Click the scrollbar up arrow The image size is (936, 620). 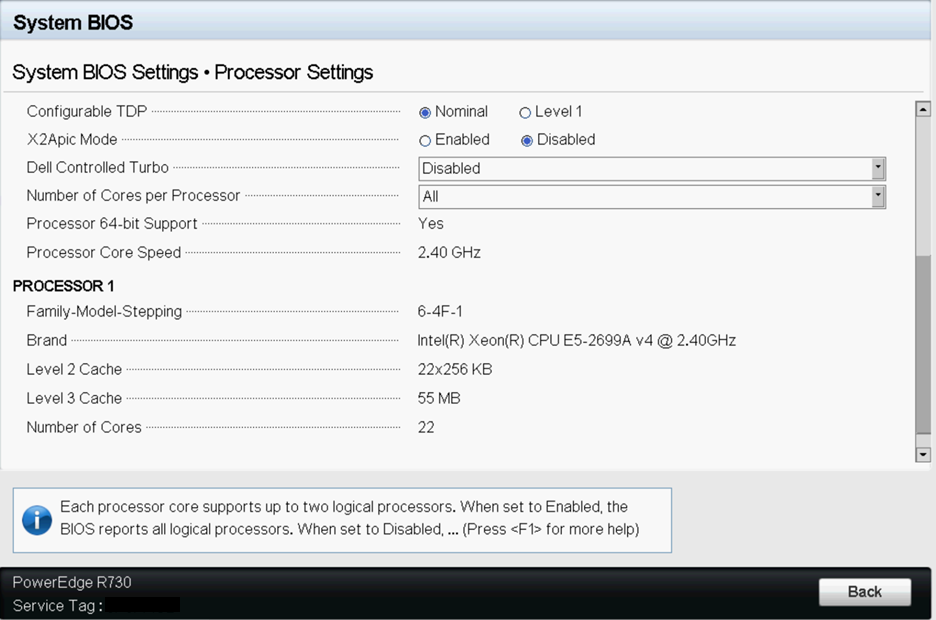(x=923, y=108)
